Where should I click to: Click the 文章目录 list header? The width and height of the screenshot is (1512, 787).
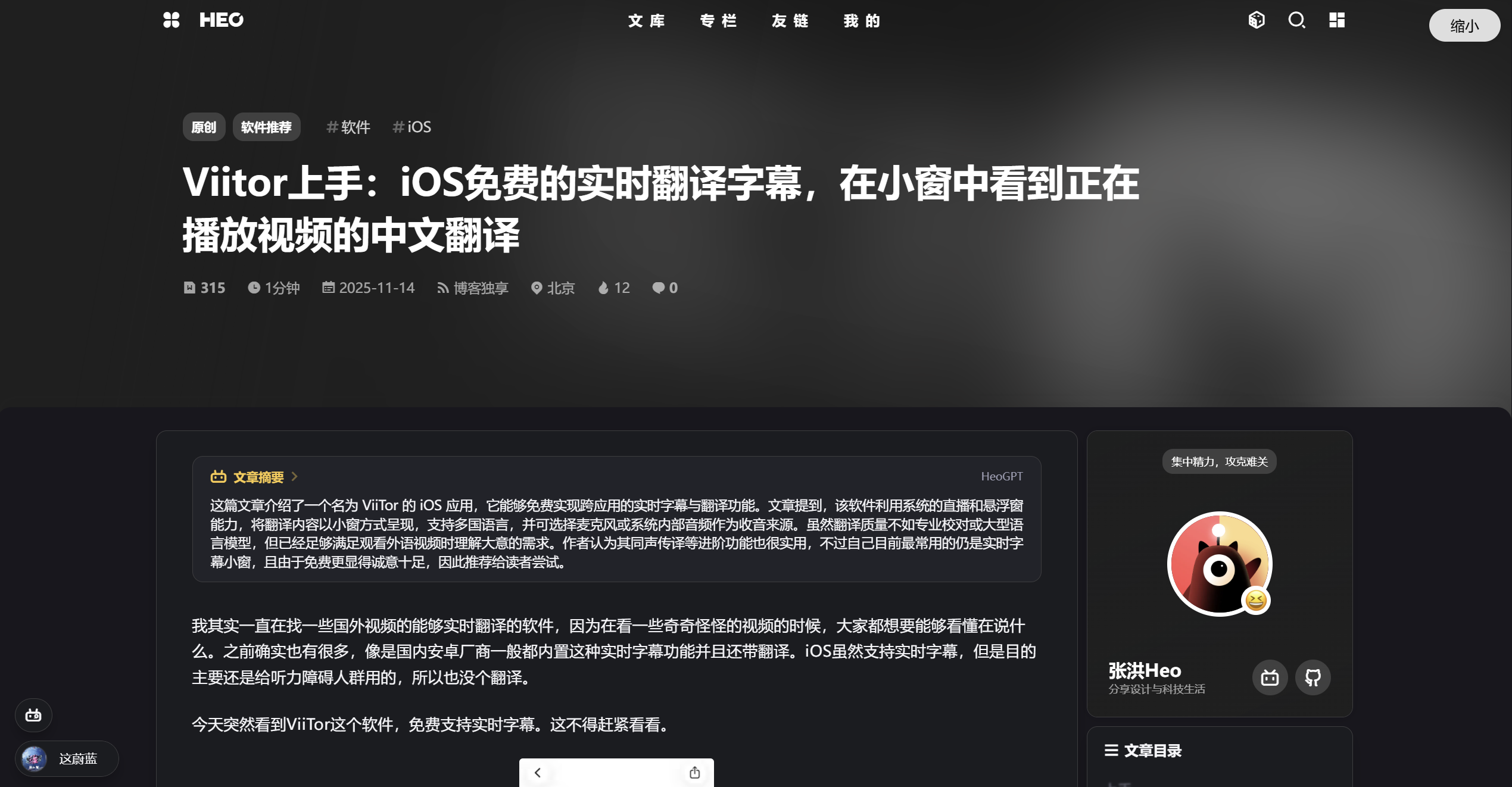[1143, 750]
